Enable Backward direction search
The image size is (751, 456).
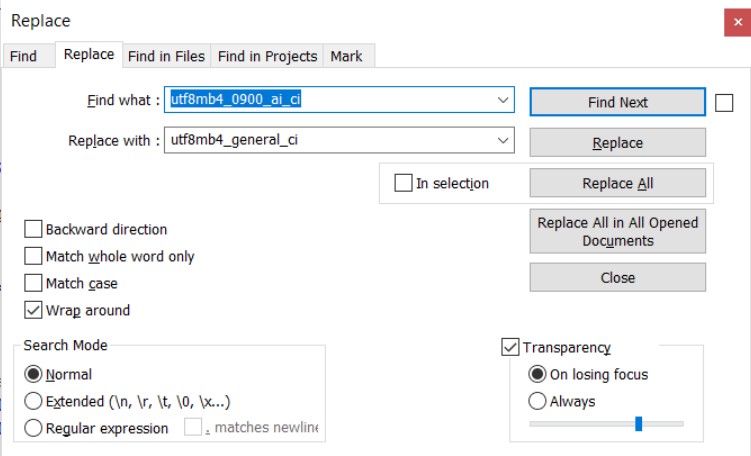(34, 229)
